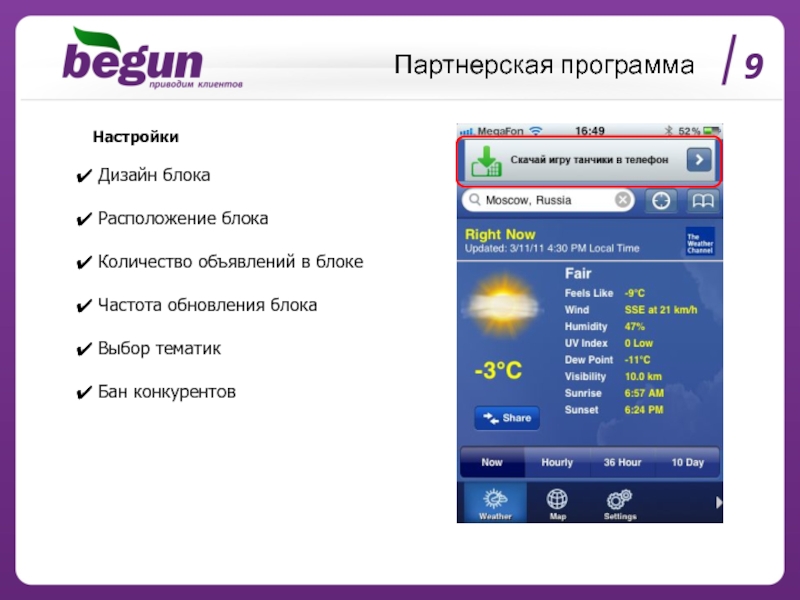Viewport: 800px width, 600px height.
Task: Click the 'Fair' condition label
Action: tap(578, 274)
